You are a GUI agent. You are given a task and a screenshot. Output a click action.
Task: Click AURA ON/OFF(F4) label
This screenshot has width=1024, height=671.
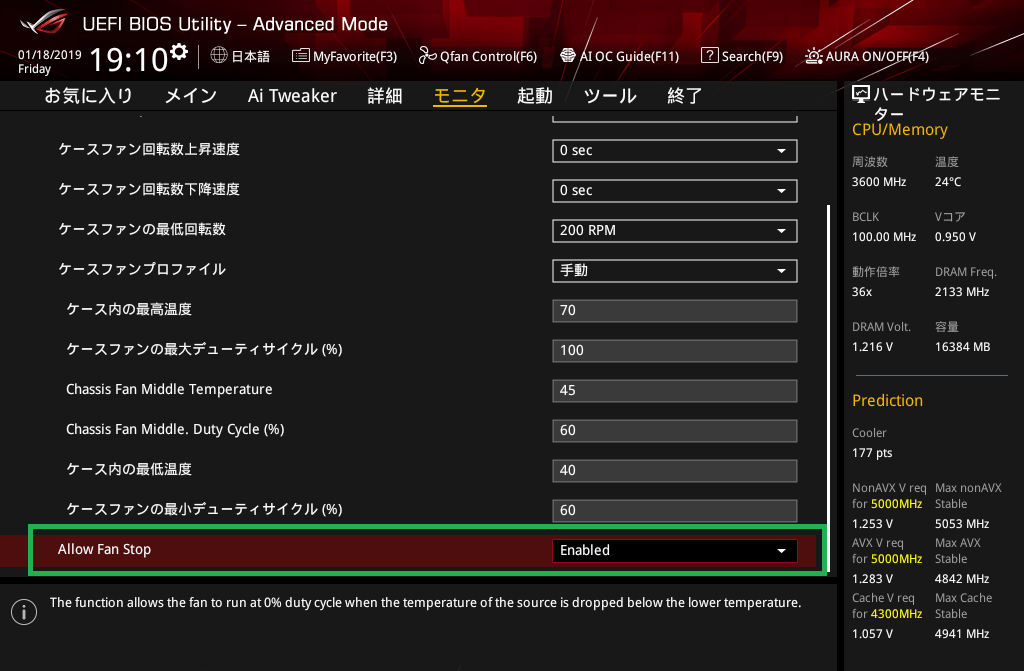pyautogui.click(x=877, y=56)
